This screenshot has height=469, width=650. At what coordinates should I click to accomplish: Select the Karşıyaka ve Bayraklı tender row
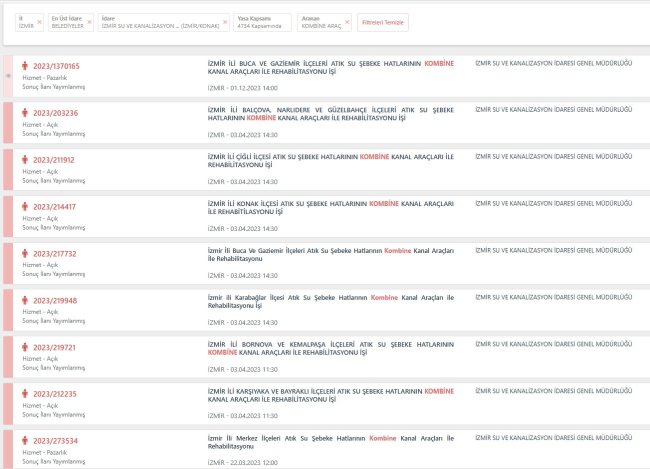click(x=331, y=395)
